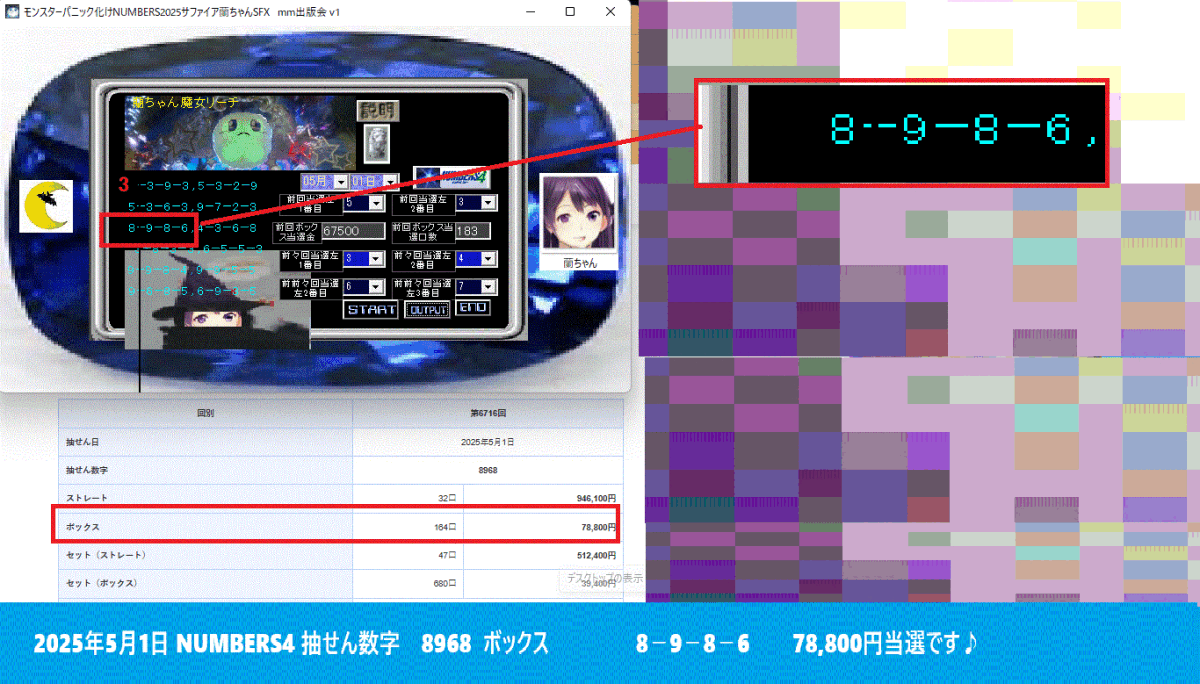Click the 164口 cell
This screenshot has height=684, width=1200.
tap(408, 526)
